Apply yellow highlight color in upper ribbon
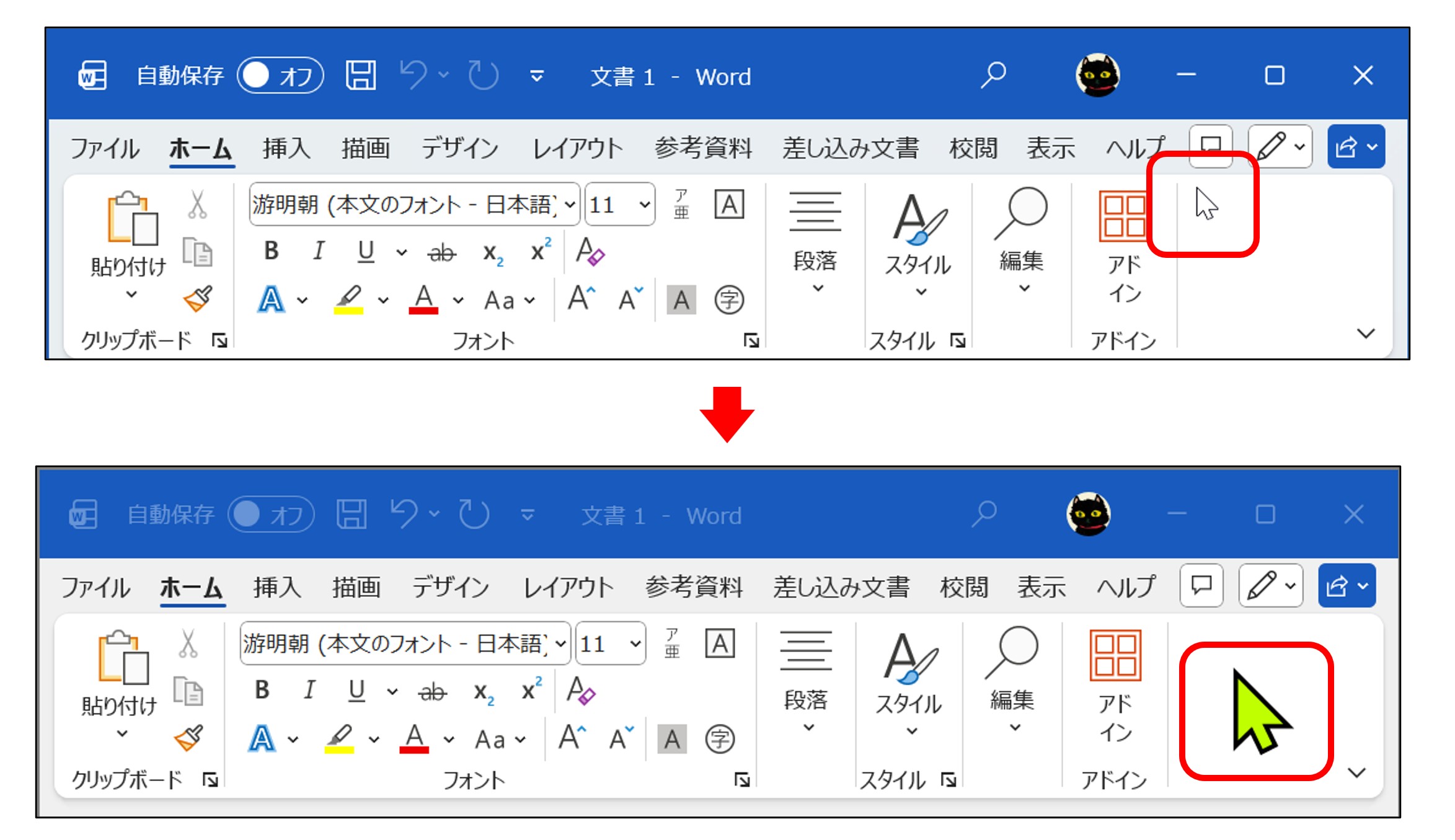The width and height of the screenshot is (1455, 840). click(348, 300)
